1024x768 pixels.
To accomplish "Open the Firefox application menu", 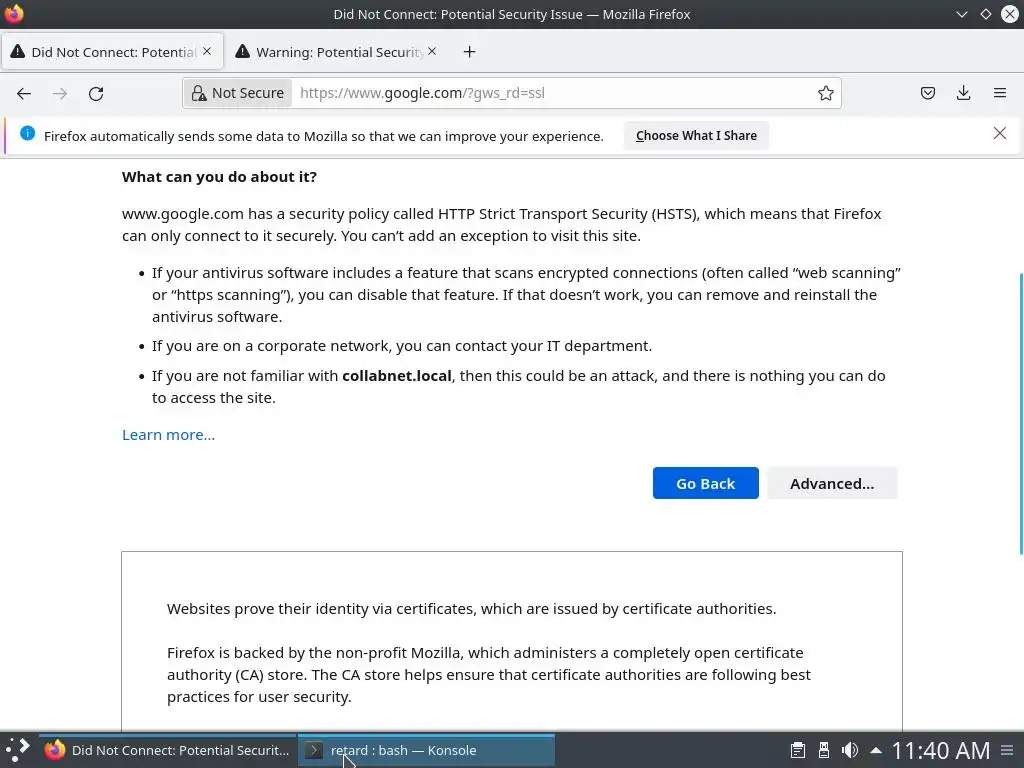I will click(x=999, y=93).
